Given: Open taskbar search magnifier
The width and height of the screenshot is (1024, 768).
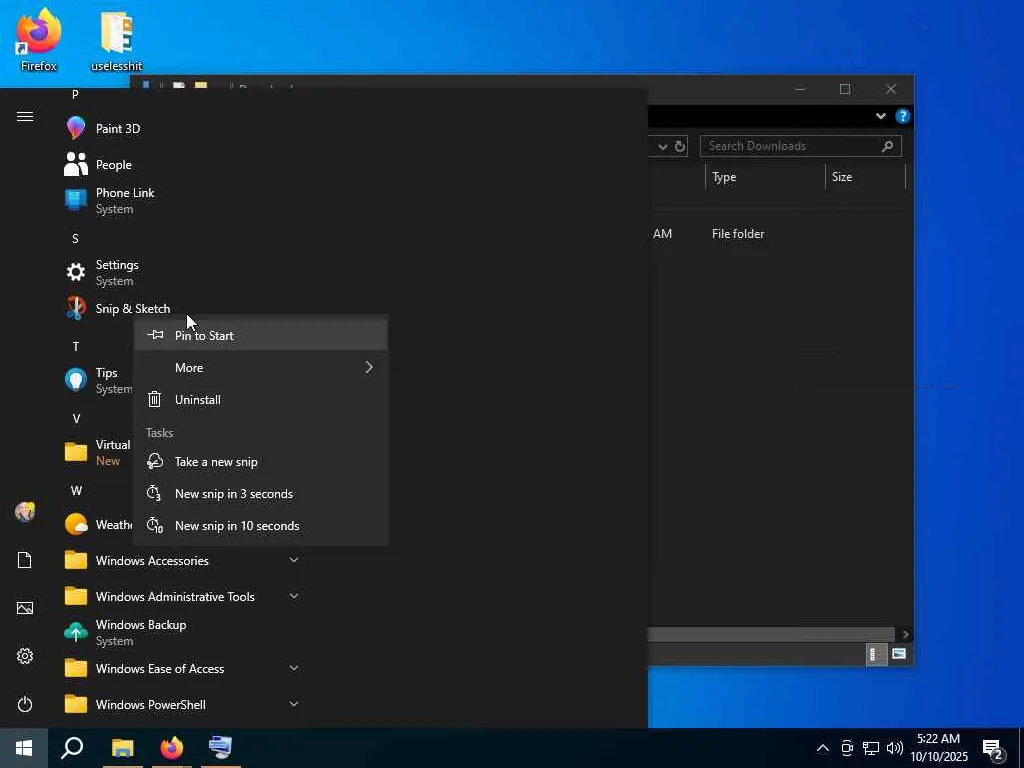Looking at the screenshot, I should [x=72, y=748].
